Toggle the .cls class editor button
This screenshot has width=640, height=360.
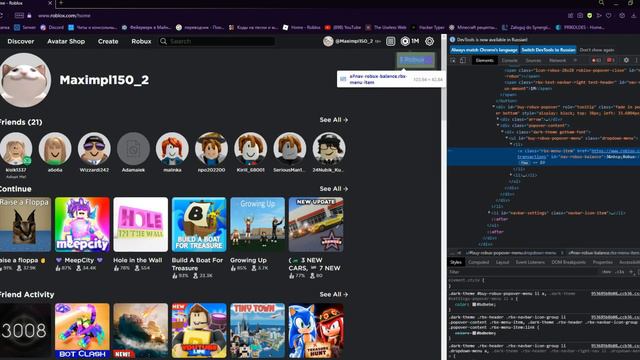pyautogui.click(x=620, y=272)
